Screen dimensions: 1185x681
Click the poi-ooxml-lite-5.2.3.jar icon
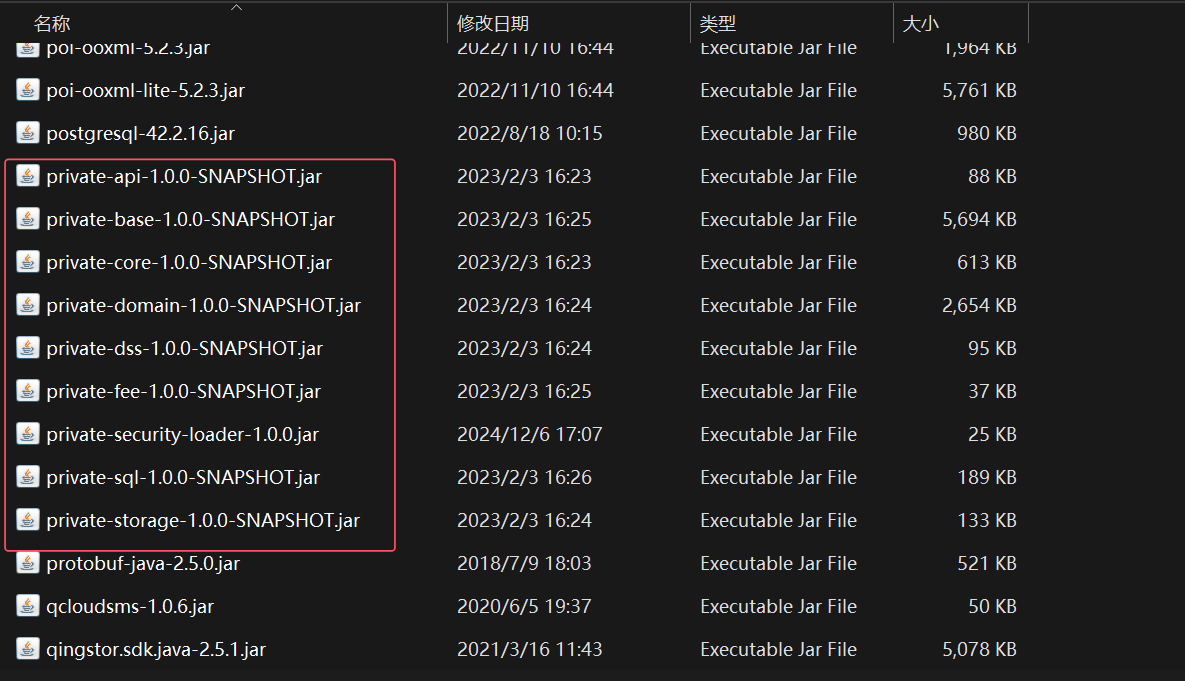[28, 90]
